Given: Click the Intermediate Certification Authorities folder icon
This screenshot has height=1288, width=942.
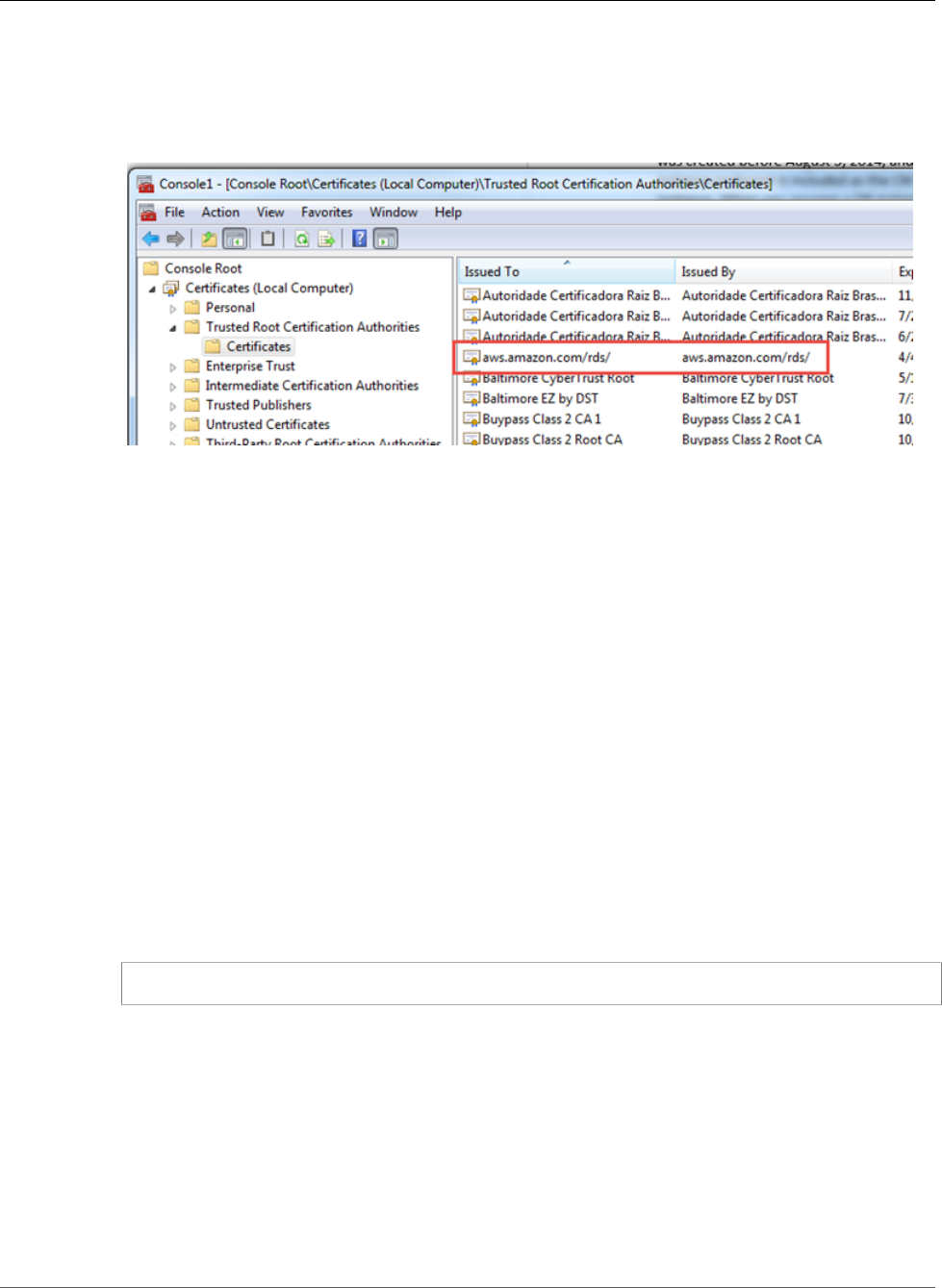Looking at the screenshot, I should pyautogui.click(x=192, y=386).
